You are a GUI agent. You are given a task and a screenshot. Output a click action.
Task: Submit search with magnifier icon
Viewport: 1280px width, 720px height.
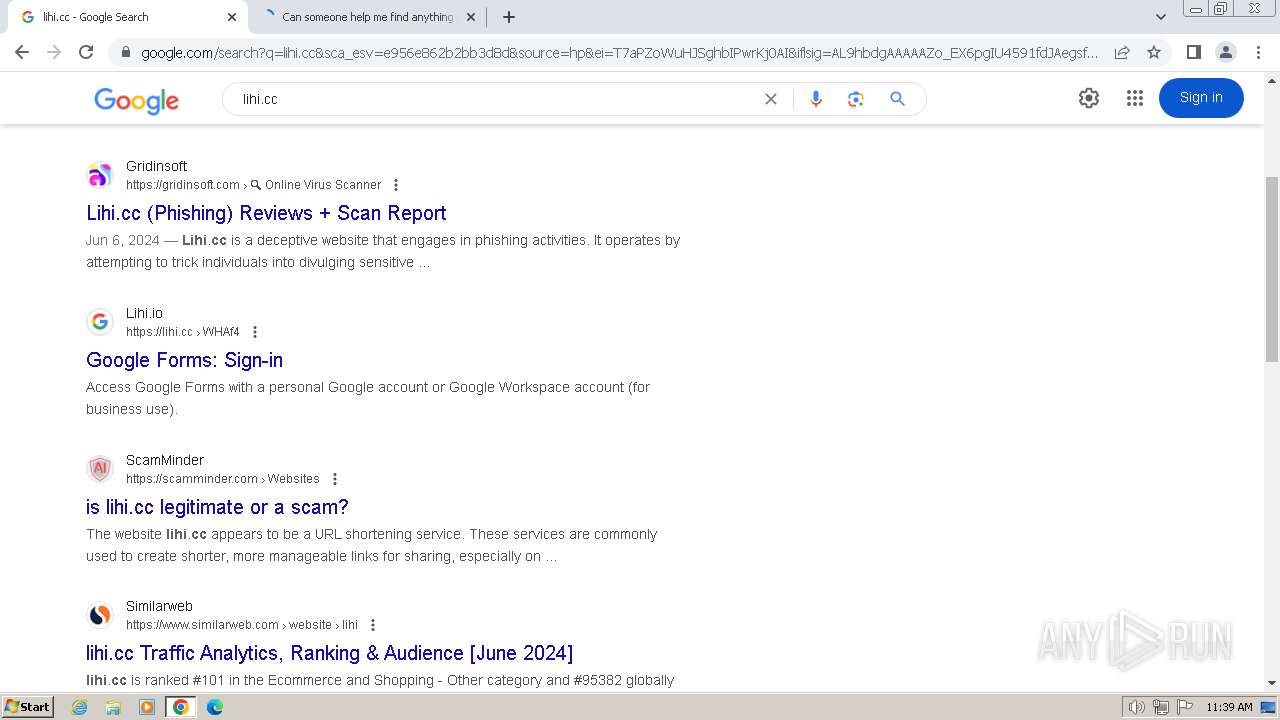[x=897, y=99]
